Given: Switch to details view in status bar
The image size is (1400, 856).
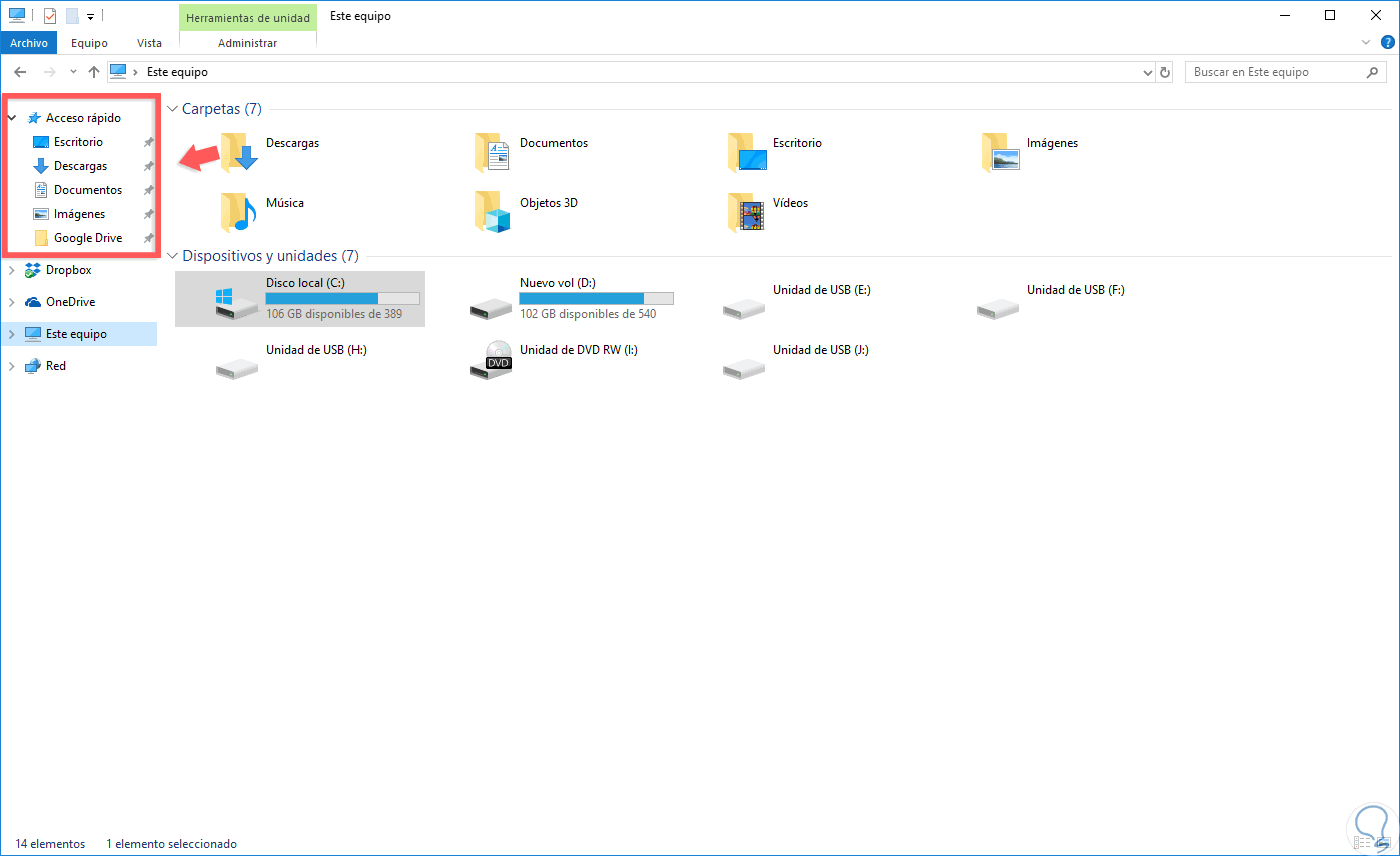Looking at the screenshot, I should pos(1363,844).
